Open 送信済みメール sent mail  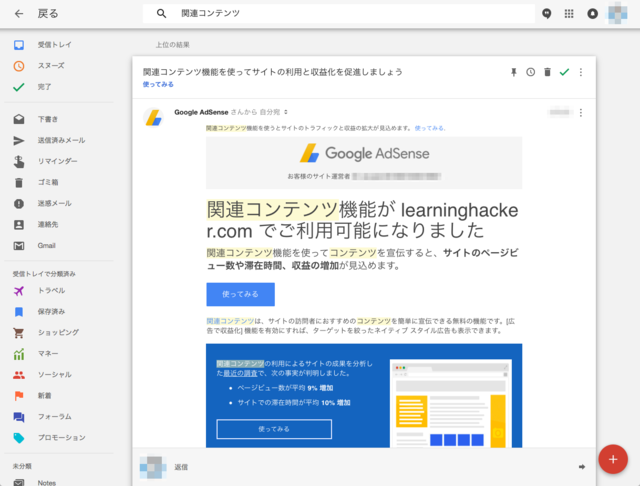point(61,140)
